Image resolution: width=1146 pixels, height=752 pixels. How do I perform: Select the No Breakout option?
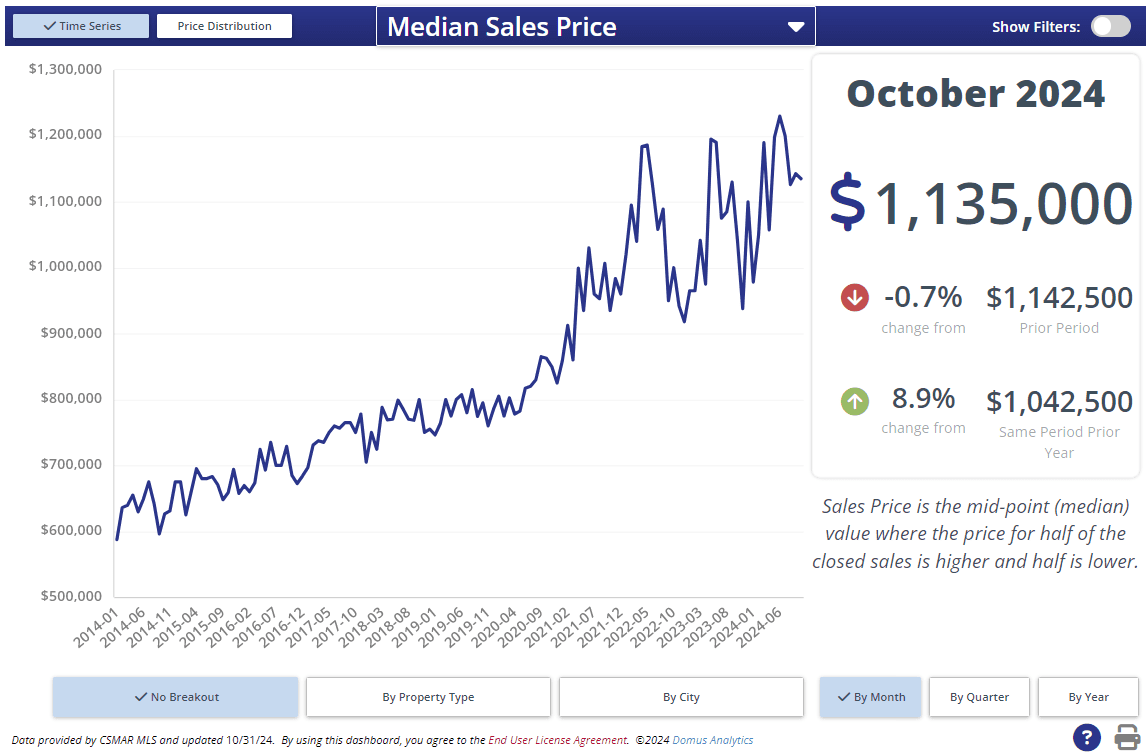click(x=175, y=697)
